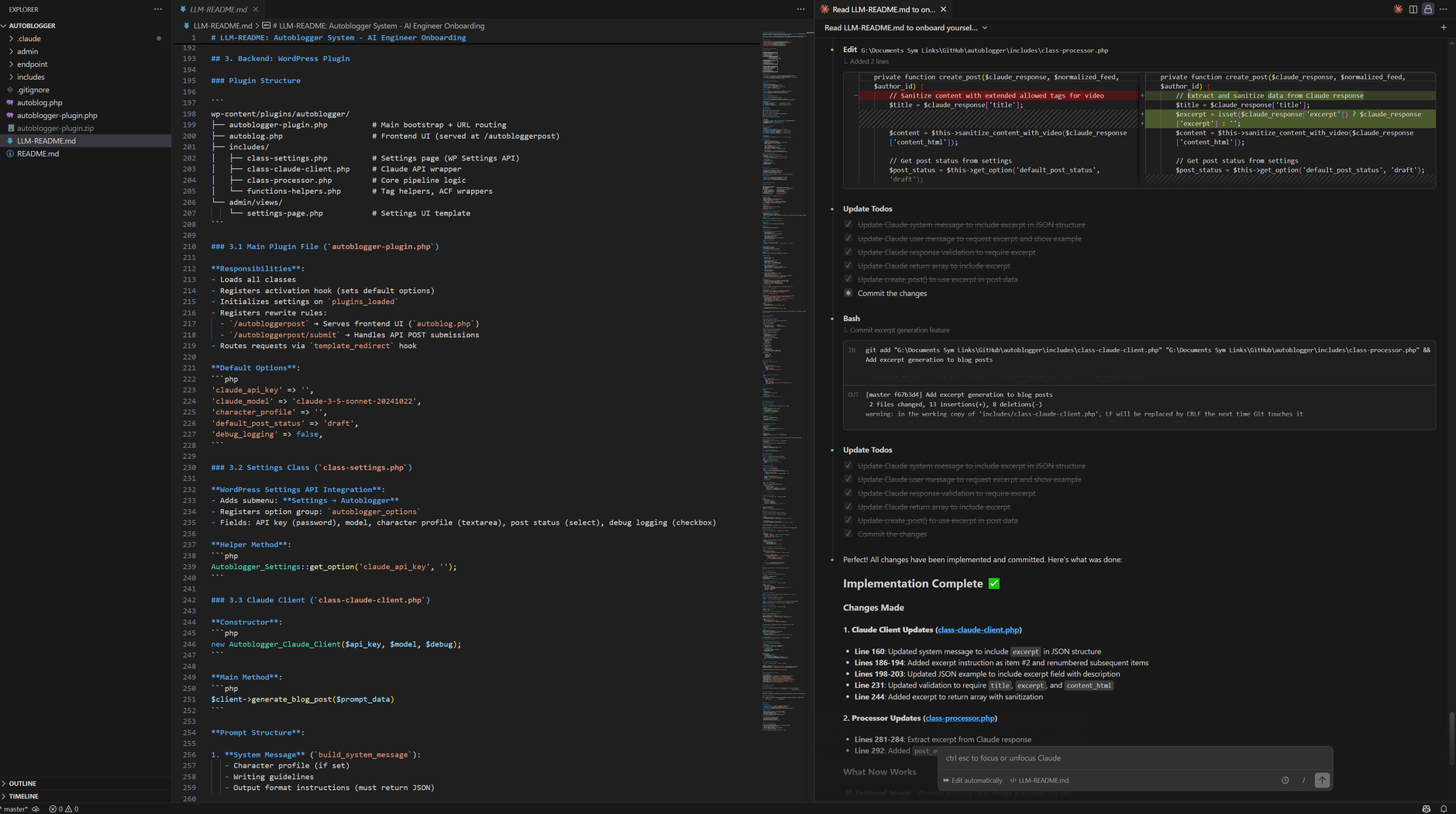Click the Claude panel vertical scrollbar thumb
Screen dimensions: 1456x814
tap(1451, 738)
